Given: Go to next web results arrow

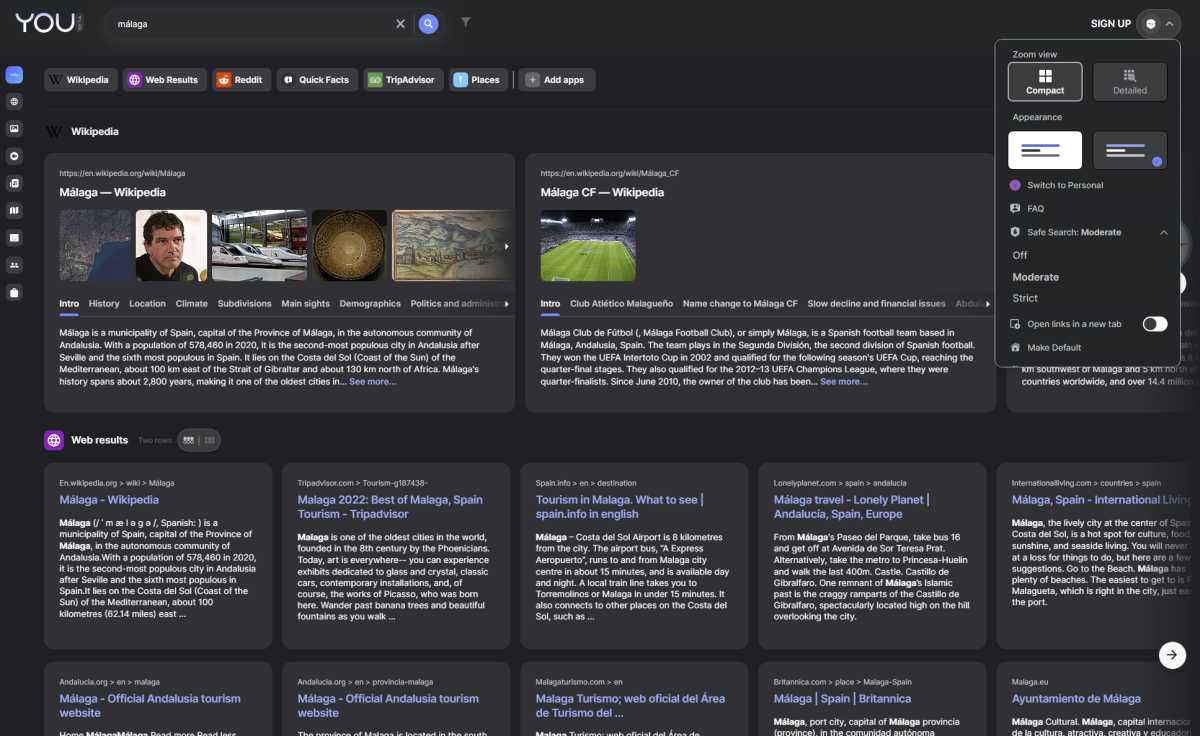Looking at the screenshot, I should [x=1173, y=655].
